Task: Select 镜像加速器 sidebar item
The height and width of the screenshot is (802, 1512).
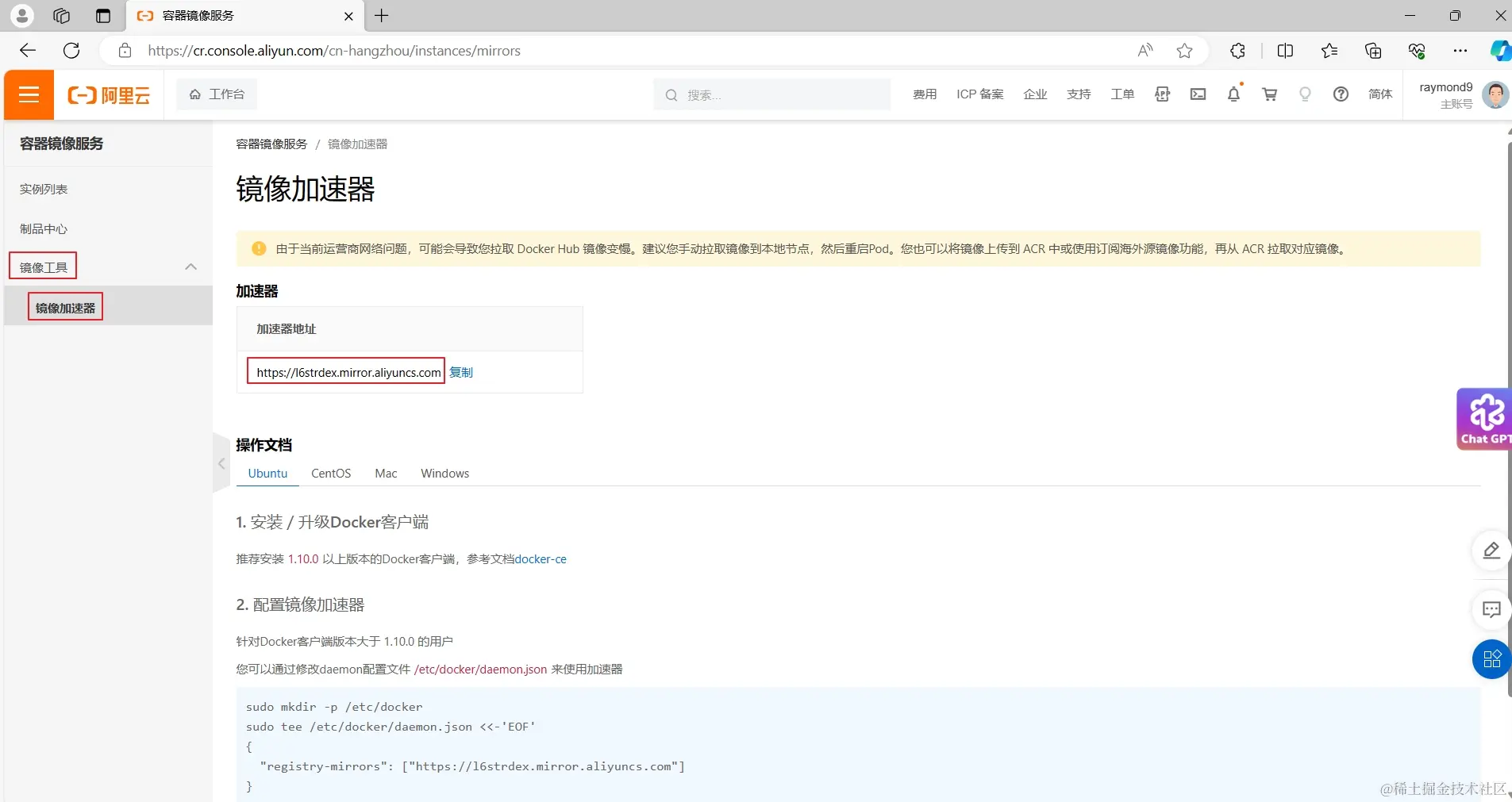Action: [66, 307]
